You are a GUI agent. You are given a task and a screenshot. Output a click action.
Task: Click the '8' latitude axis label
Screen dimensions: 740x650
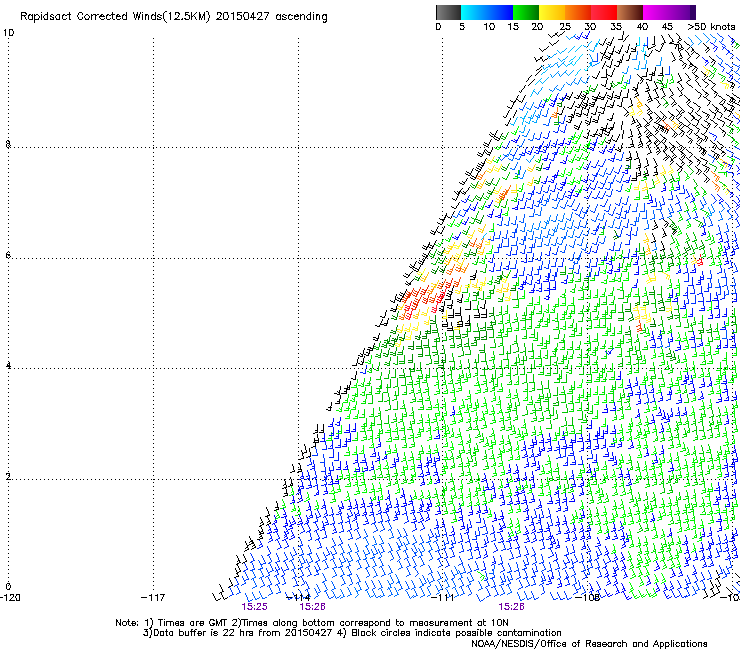click(x=8, y=144)
